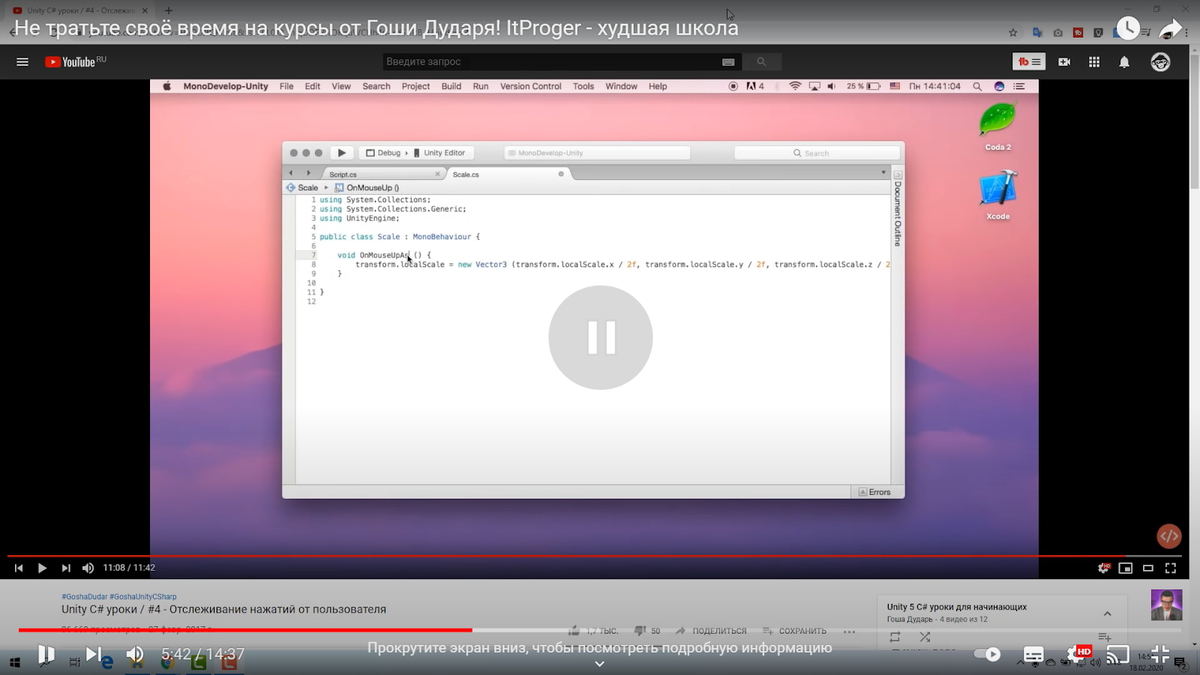Add video to Watch Later with clock icon
Image resolution: width=1200 pixels, height=675 pixels.
pyautogui.click(x=1127, y=28)
